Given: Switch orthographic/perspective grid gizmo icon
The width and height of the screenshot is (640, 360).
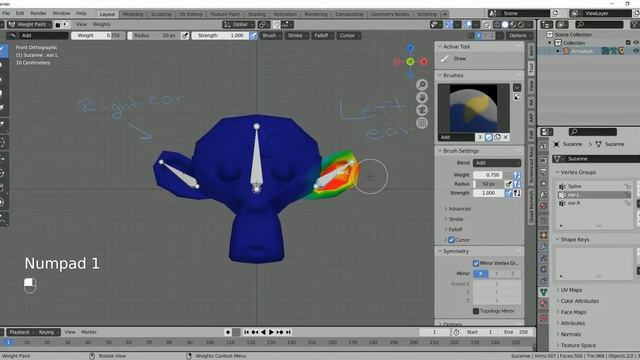Looking at the screenshot, I should click(x=422, y=122).
